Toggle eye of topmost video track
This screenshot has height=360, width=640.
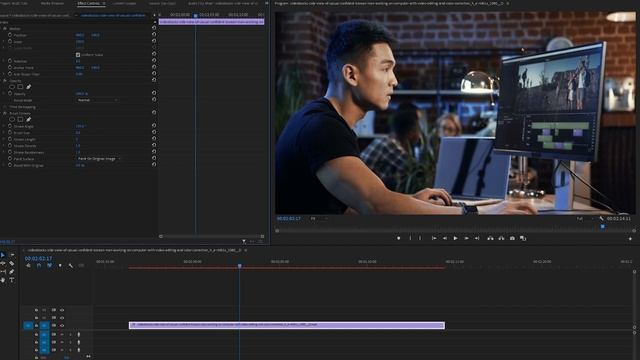point(62,310)
